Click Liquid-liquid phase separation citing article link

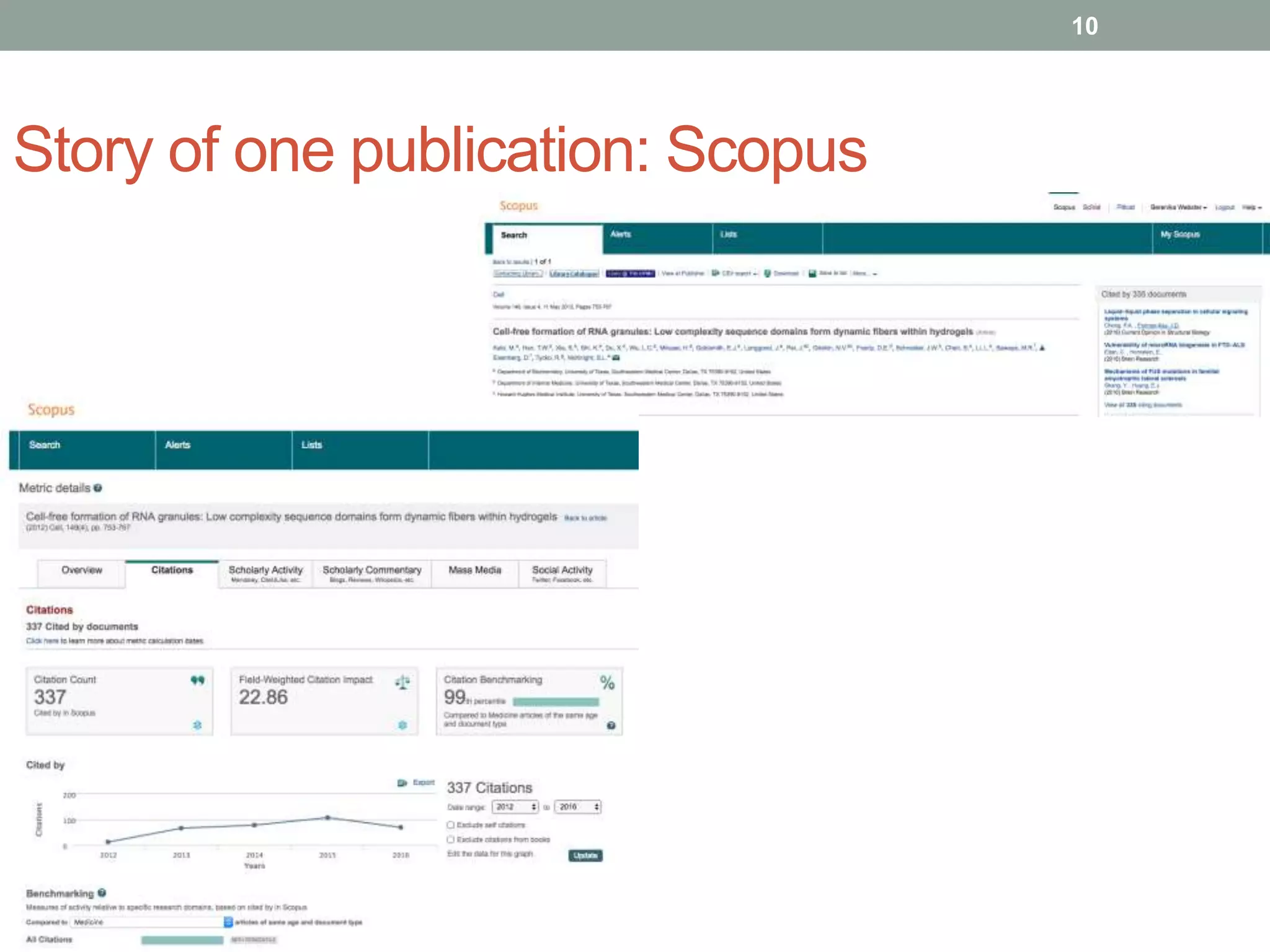click(1175, 315)
